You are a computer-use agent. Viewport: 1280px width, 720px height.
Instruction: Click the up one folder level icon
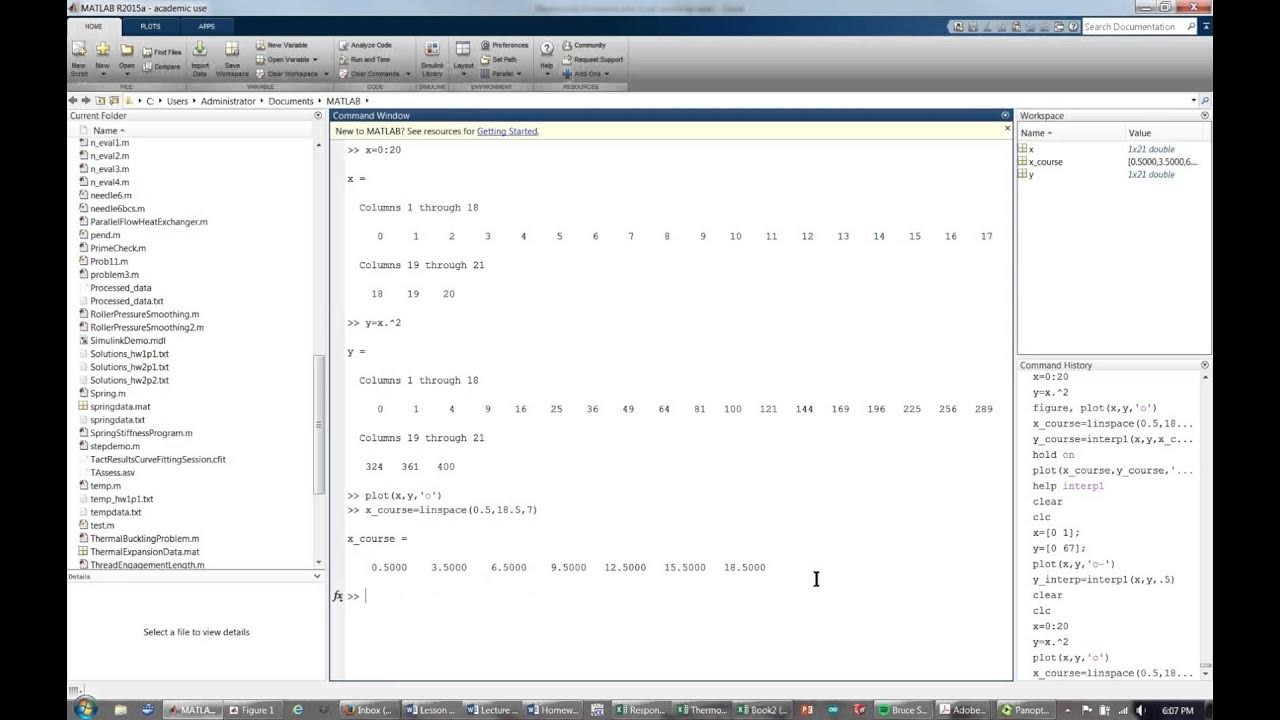point(100,101)
